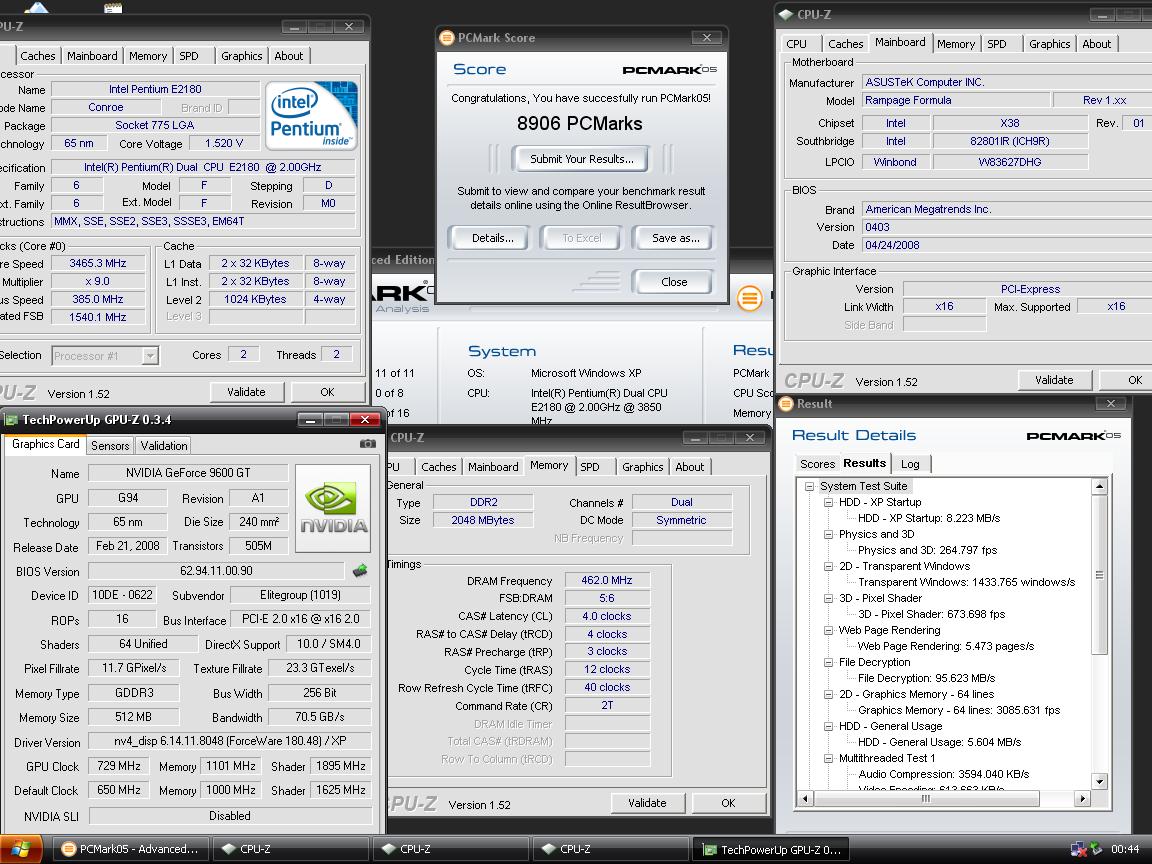Screen dimensions: 1152x864
Task: Click the Rampage Formula model field
Action: click(956, 100)
